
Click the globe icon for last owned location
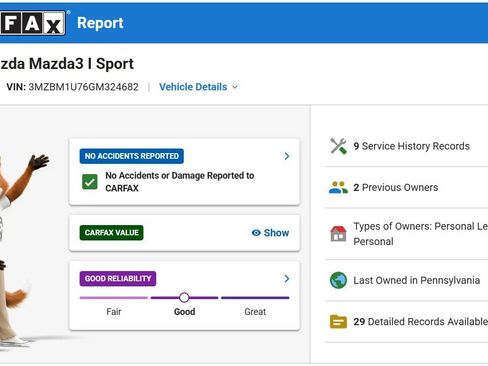point(338,280)
